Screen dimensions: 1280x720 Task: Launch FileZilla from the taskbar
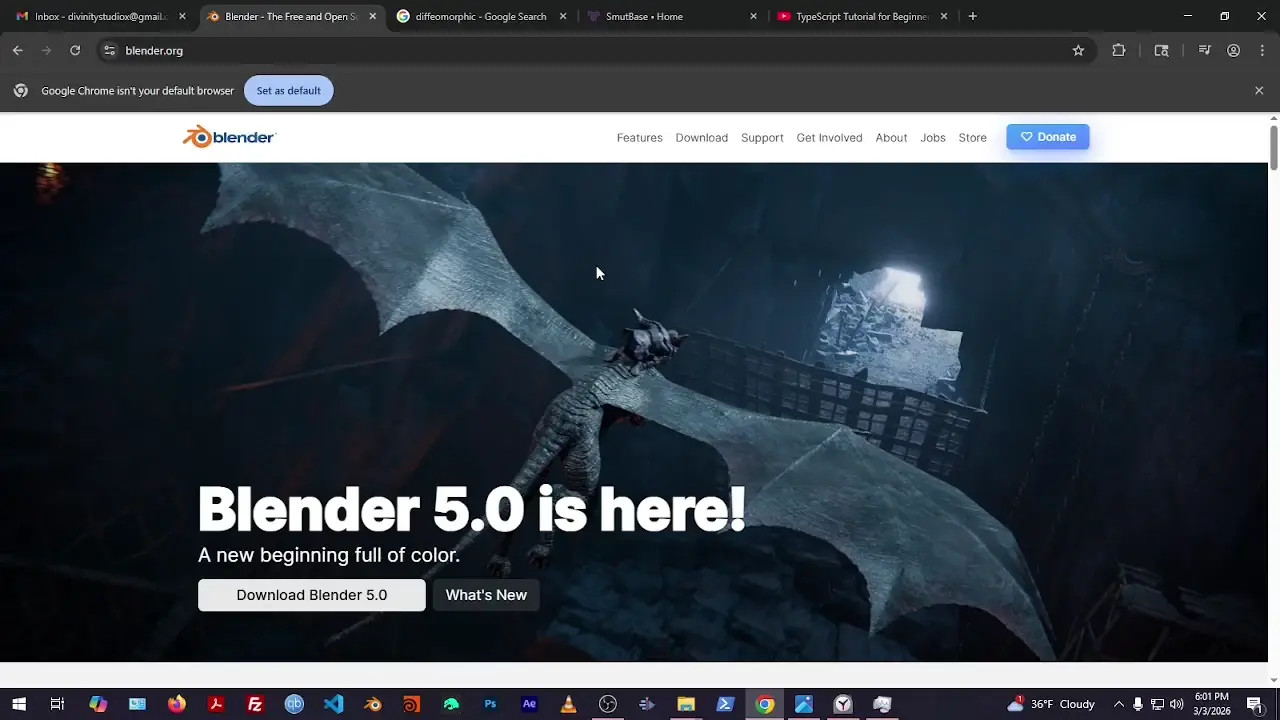tap(255, 704)
